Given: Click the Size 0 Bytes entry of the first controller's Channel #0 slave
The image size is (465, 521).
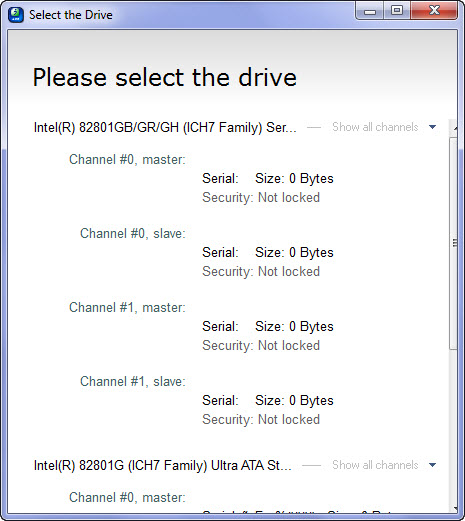Looking at the screenshot, I should pyautogui.click(x=294, y=253).
